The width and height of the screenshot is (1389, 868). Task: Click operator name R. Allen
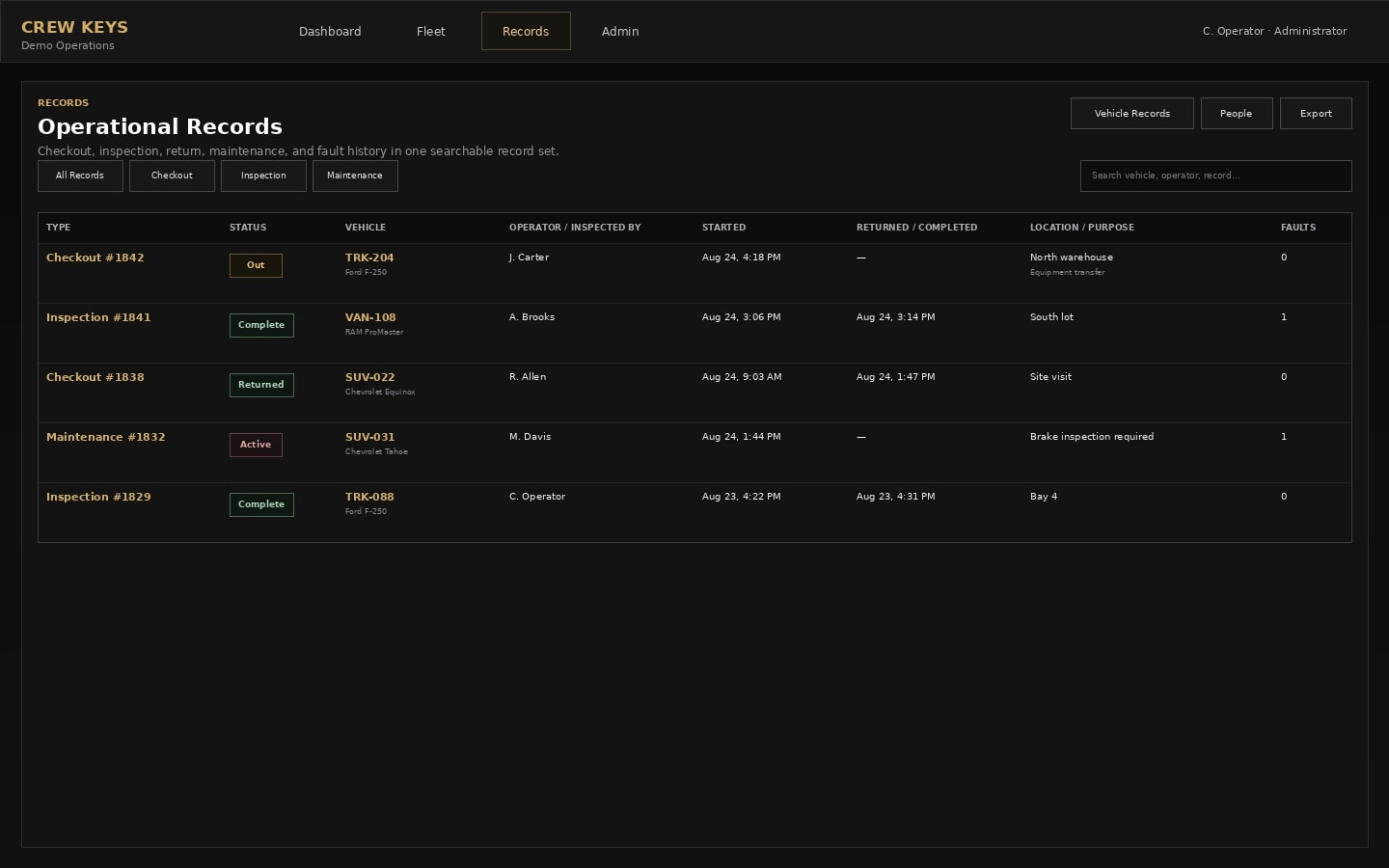(528, 377)
